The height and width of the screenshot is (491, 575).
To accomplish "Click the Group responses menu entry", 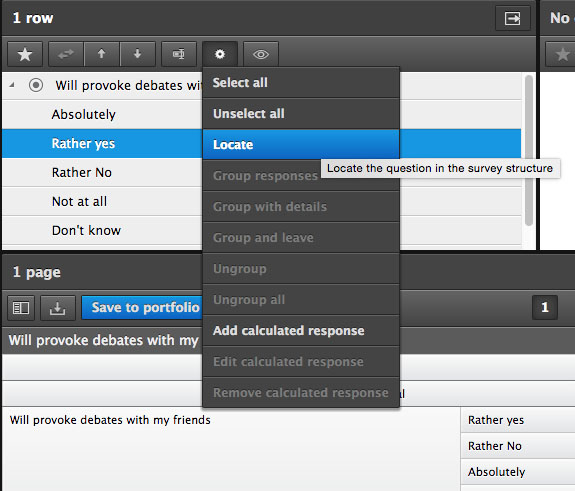I will click(301, 176).
